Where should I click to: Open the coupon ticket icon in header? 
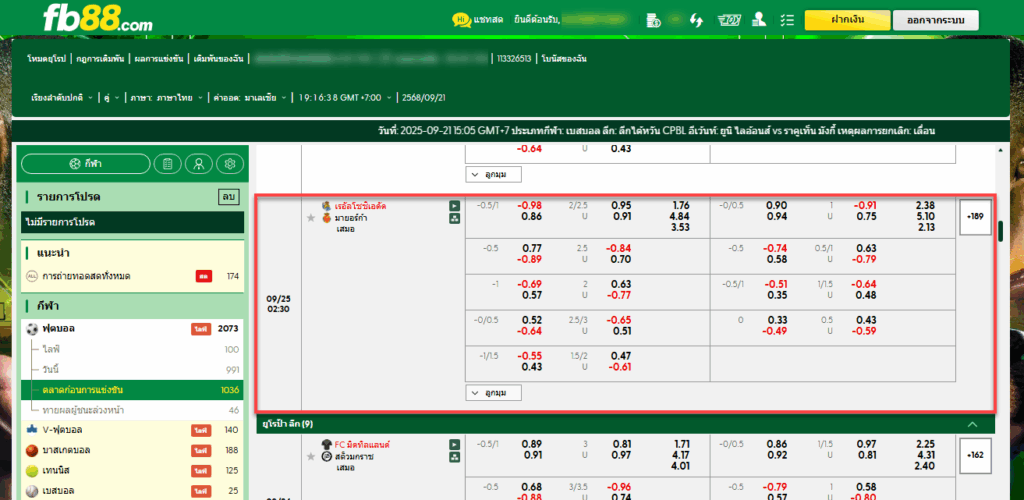coord(728,20)
